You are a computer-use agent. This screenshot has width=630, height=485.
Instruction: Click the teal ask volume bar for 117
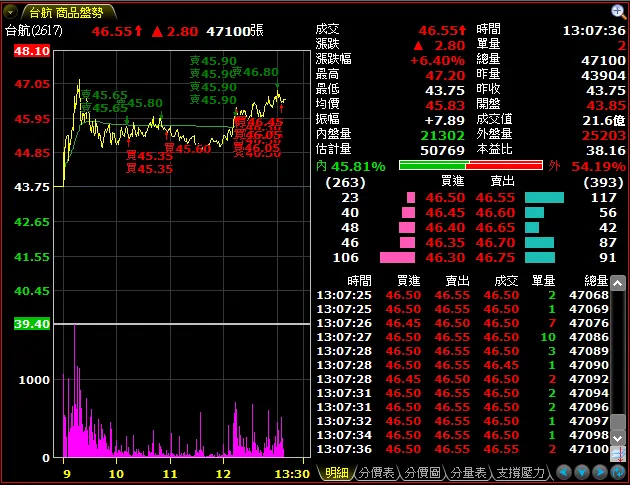(544, 197)
